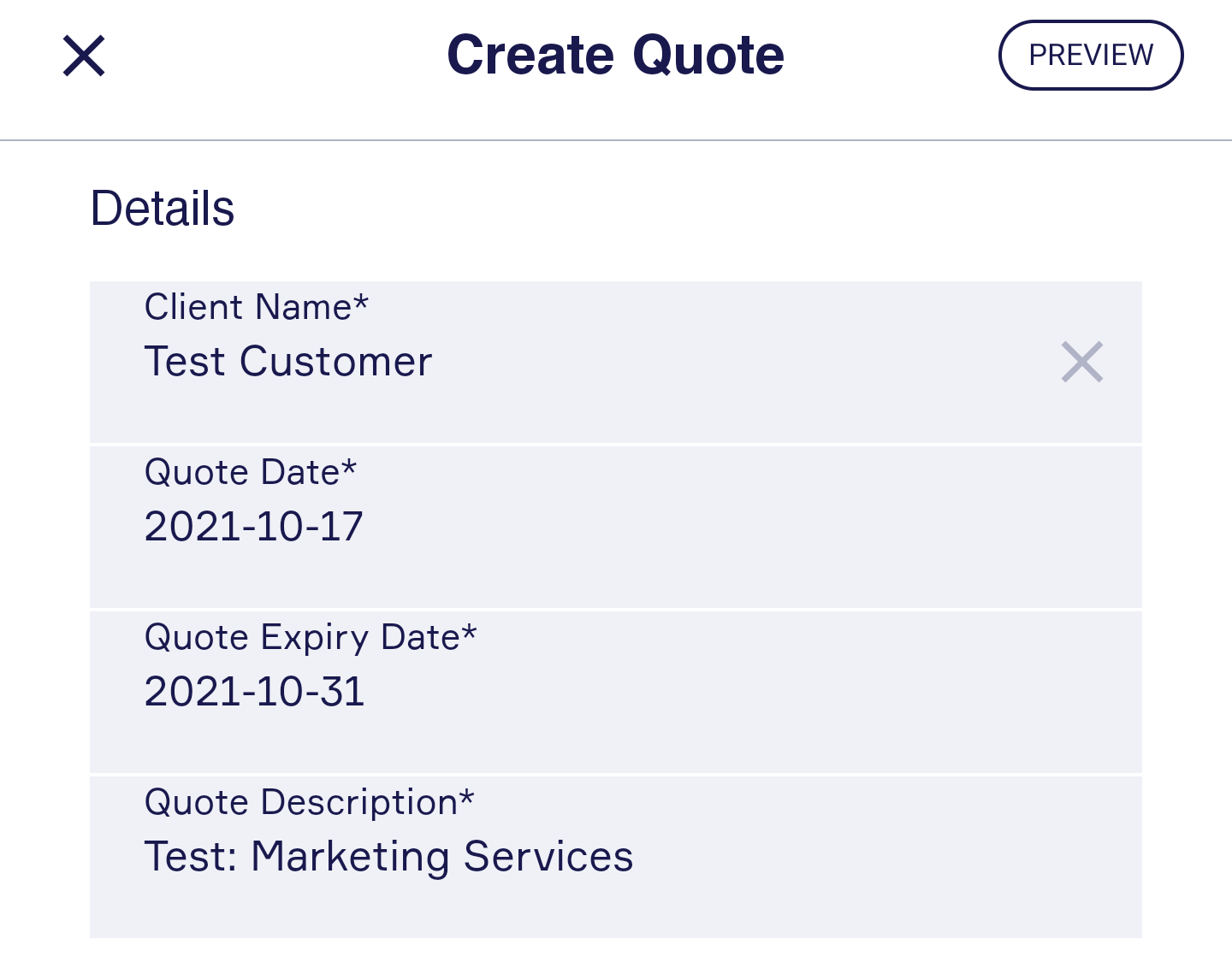Click the Create Quote title
The width and height of the screenshot is (1232, 962).
616,56
